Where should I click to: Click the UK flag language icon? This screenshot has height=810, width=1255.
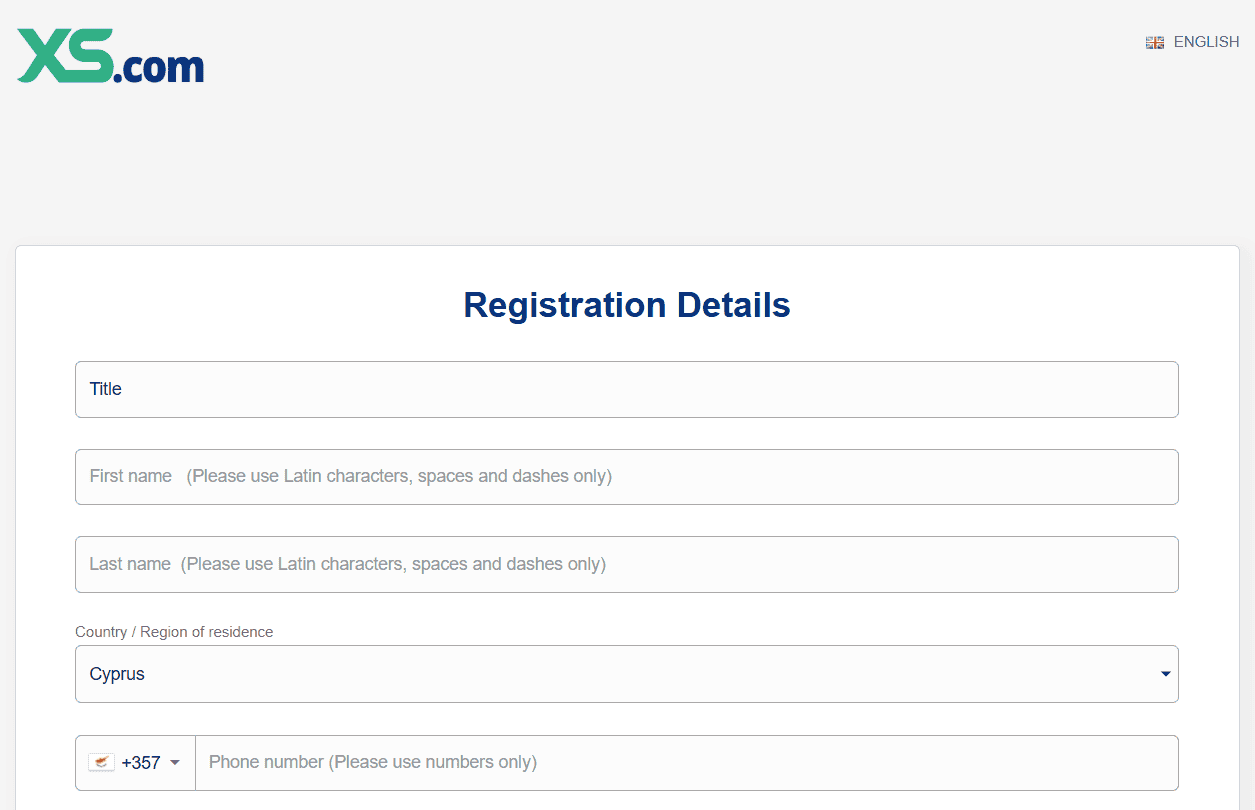click(x=1155, y=43)
